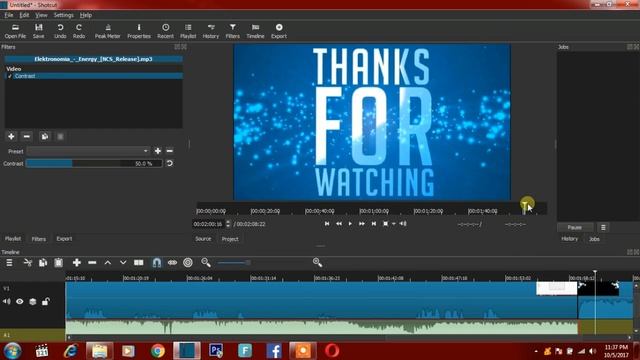Lock the V1 track
640x360 pixels.
point(45,302)
